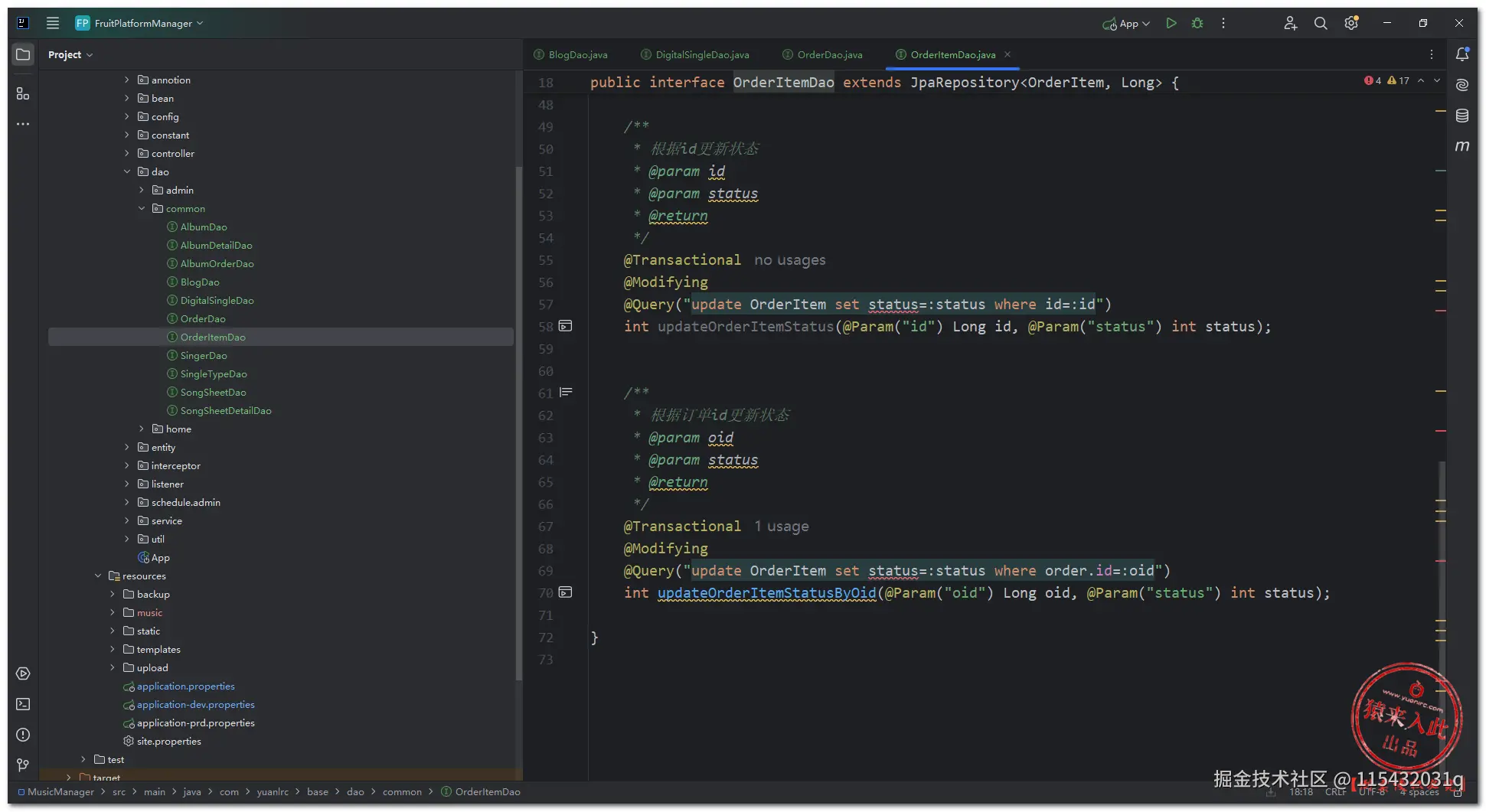The height and width of the screenshot is (812, 1486).
Task: Open the main menu hamburger icon
Action: point(53,23)
